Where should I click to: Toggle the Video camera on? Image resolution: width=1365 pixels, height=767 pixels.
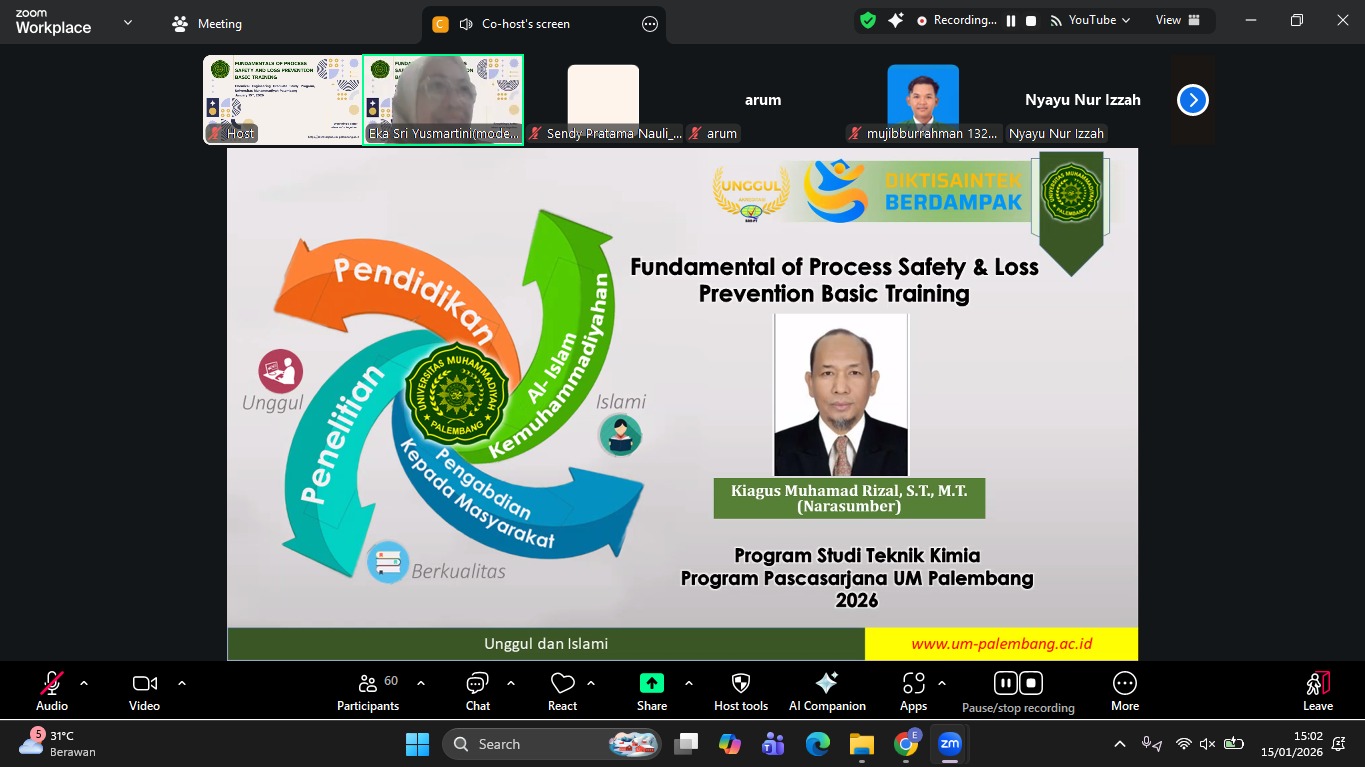click(144, 691)
